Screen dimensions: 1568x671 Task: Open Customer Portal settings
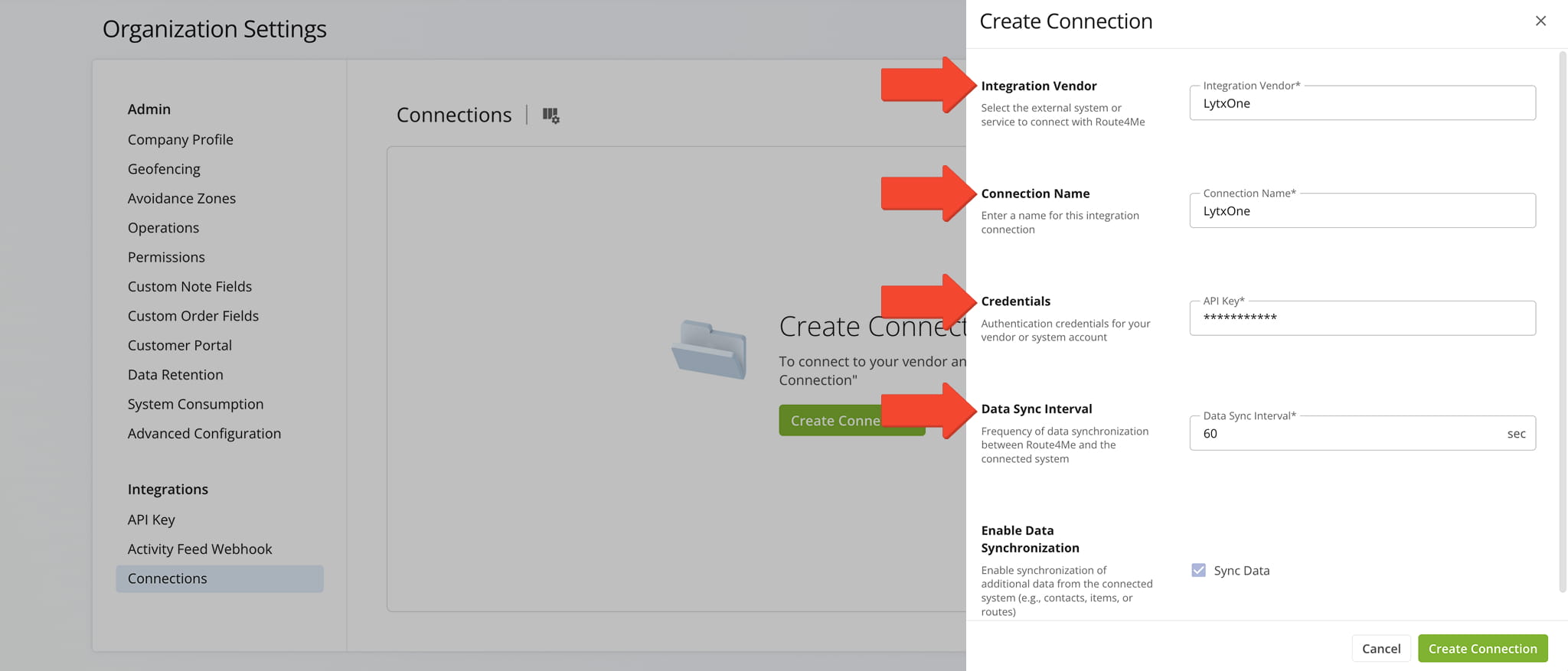point(180,345)
